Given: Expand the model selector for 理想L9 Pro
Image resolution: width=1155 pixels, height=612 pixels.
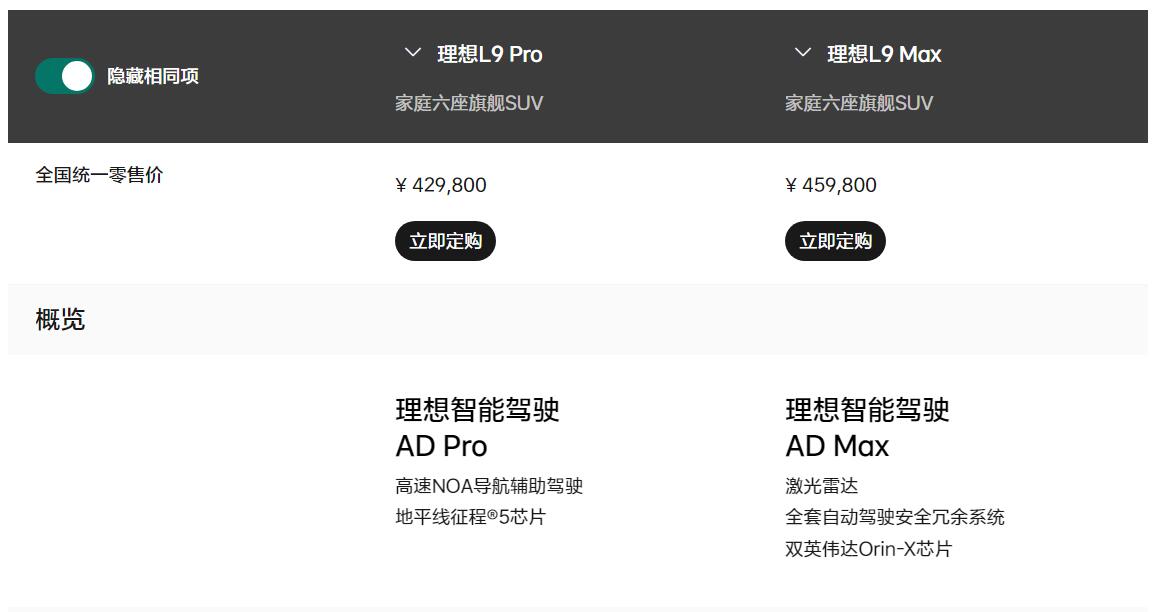Looking at the screenshot, I should 409,53.
